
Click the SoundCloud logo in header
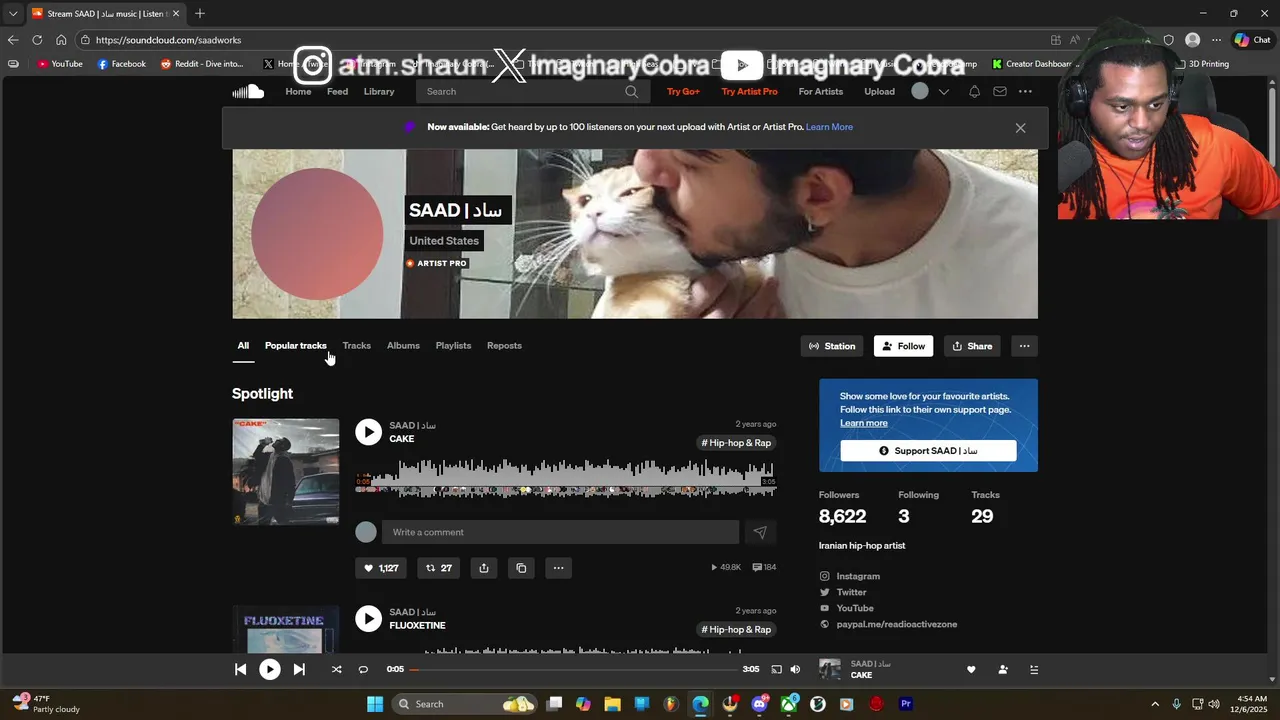click(x=248, y=91)
